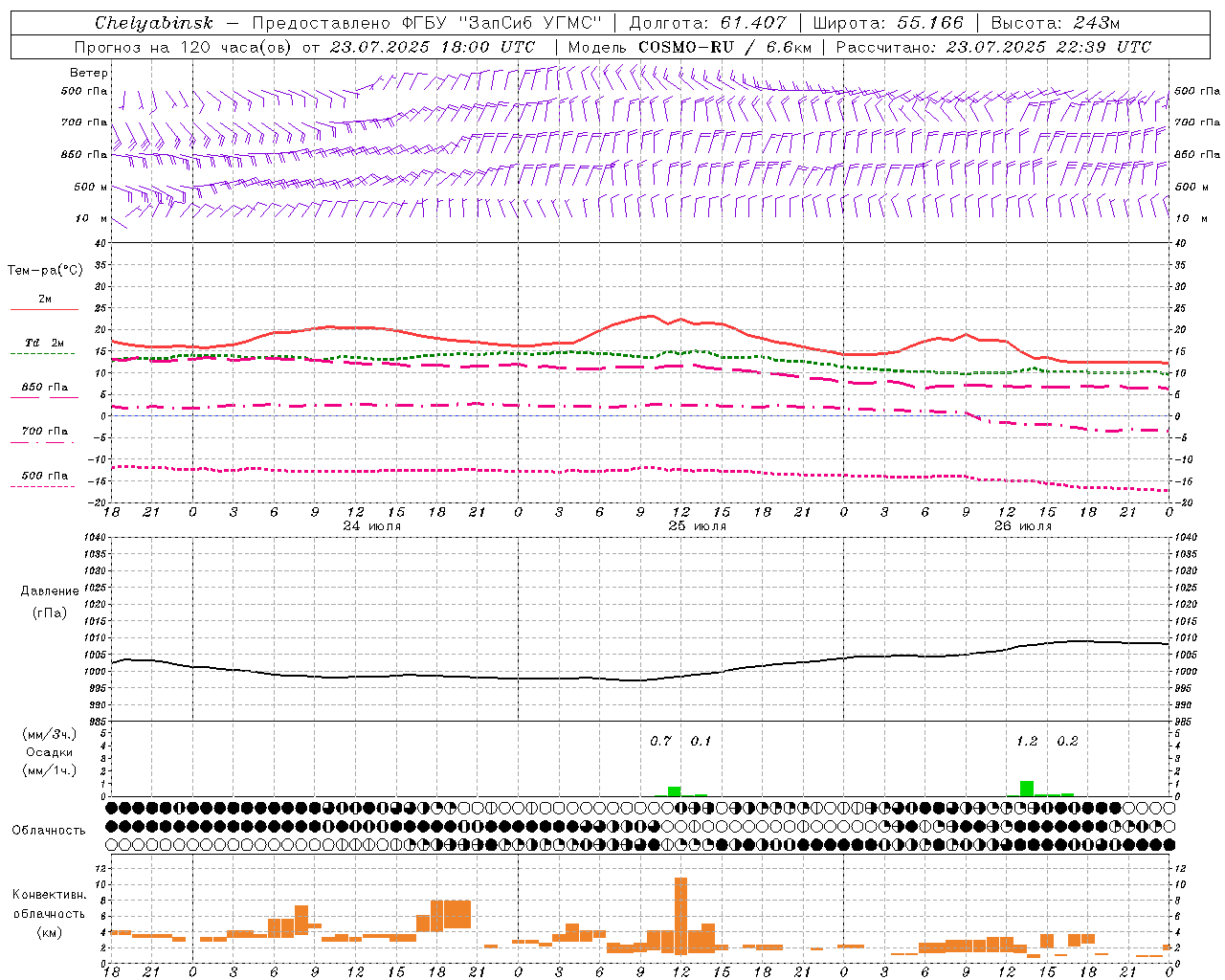Click the '(км)' convective cloud units label
Image resolution: width=1225 pixels, height=980 pixels.
point(50,932)
